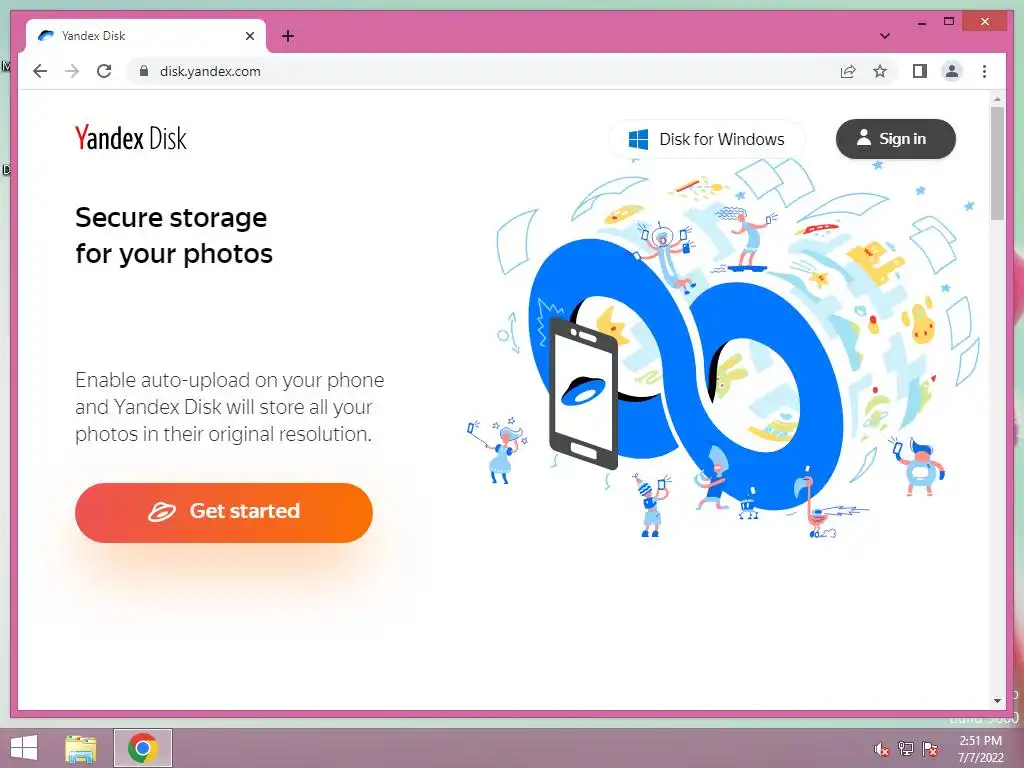Close the Yandex Disk tab
This screenshot has height=768, width=1024.
click(x=249, y=36)
